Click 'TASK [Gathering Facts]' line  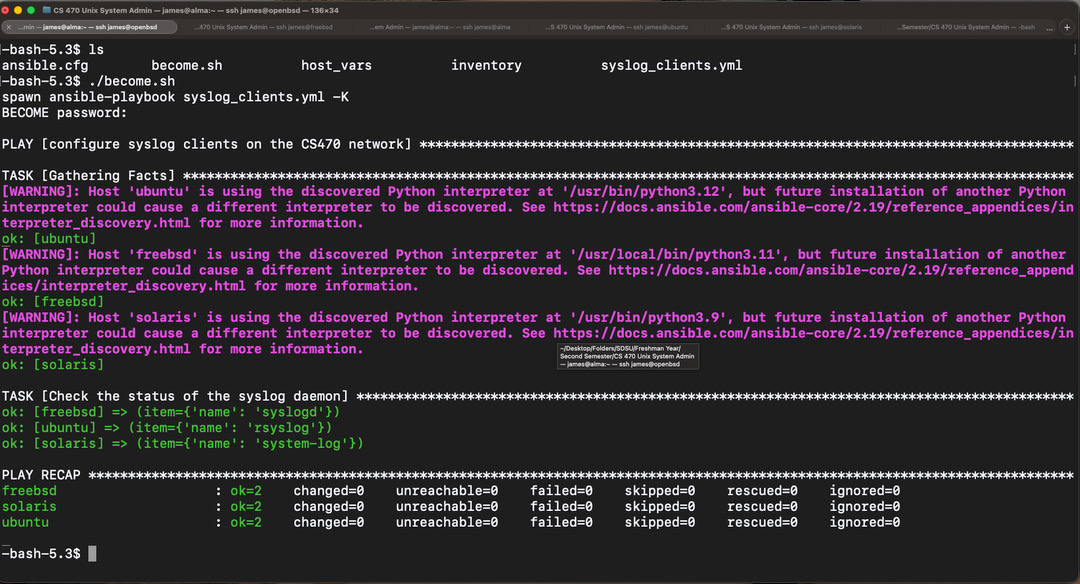point(88,176)
